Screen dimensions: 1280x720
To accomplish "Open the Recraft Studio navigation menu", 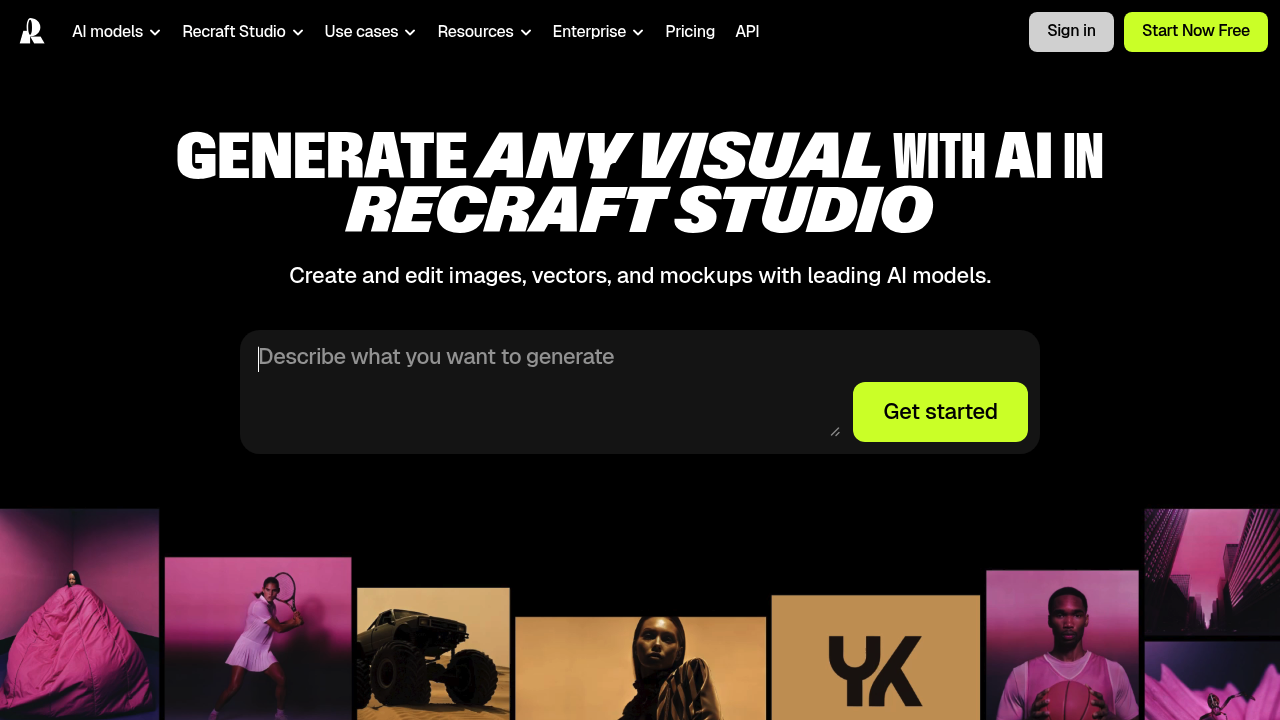I will [234, 32].
